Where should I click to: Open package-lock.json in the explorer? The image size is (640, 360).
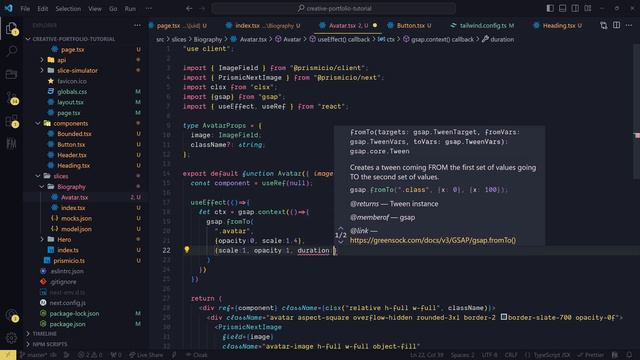[74, 313]
